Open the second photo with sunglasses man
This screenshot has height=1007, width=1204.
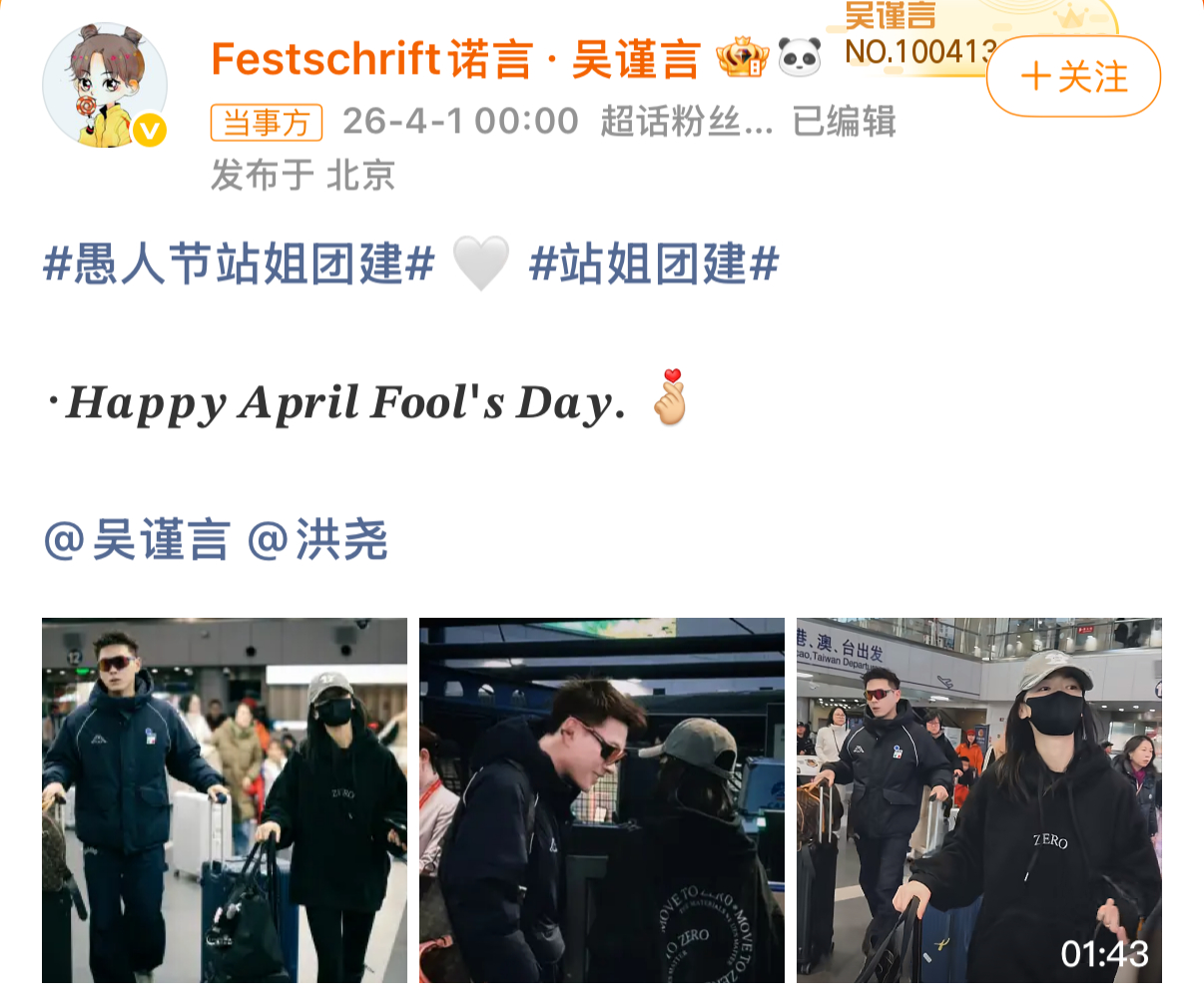tap(602, 800)
